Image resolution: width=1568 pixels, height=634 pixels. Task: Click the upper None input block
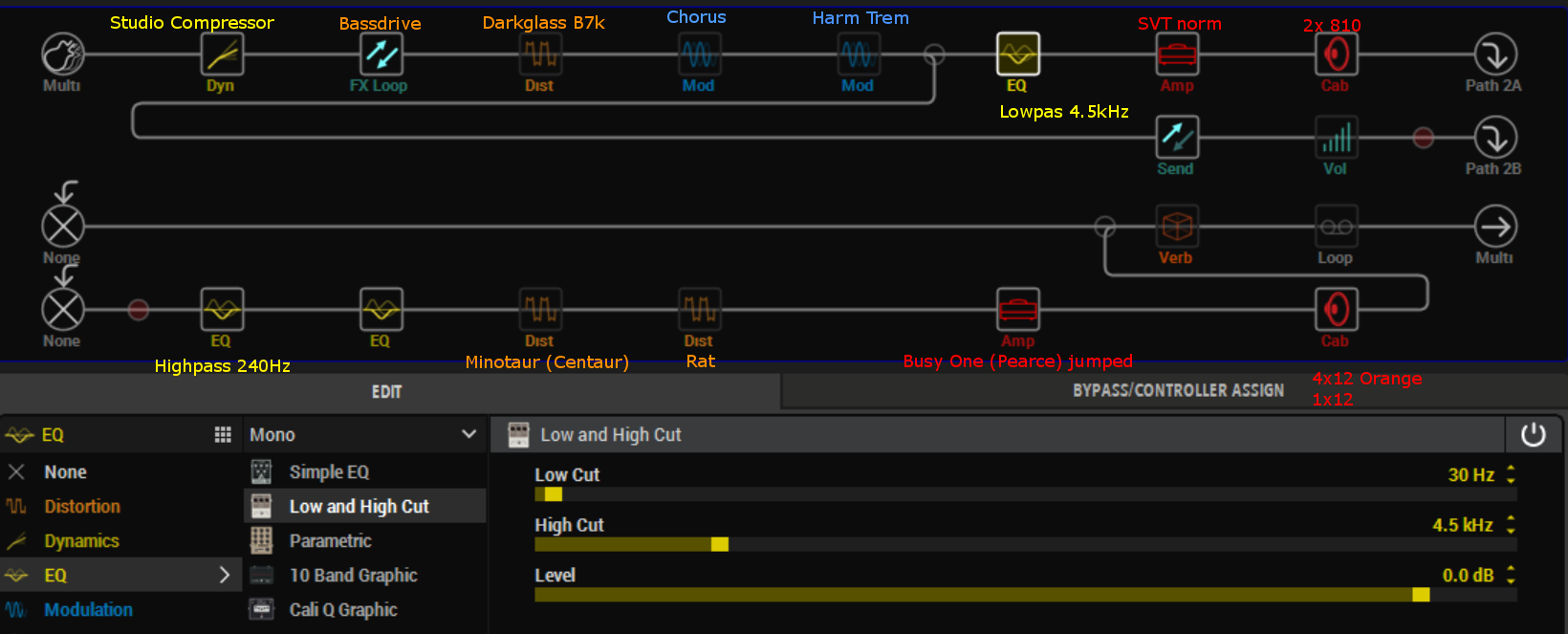pos(63,227)
